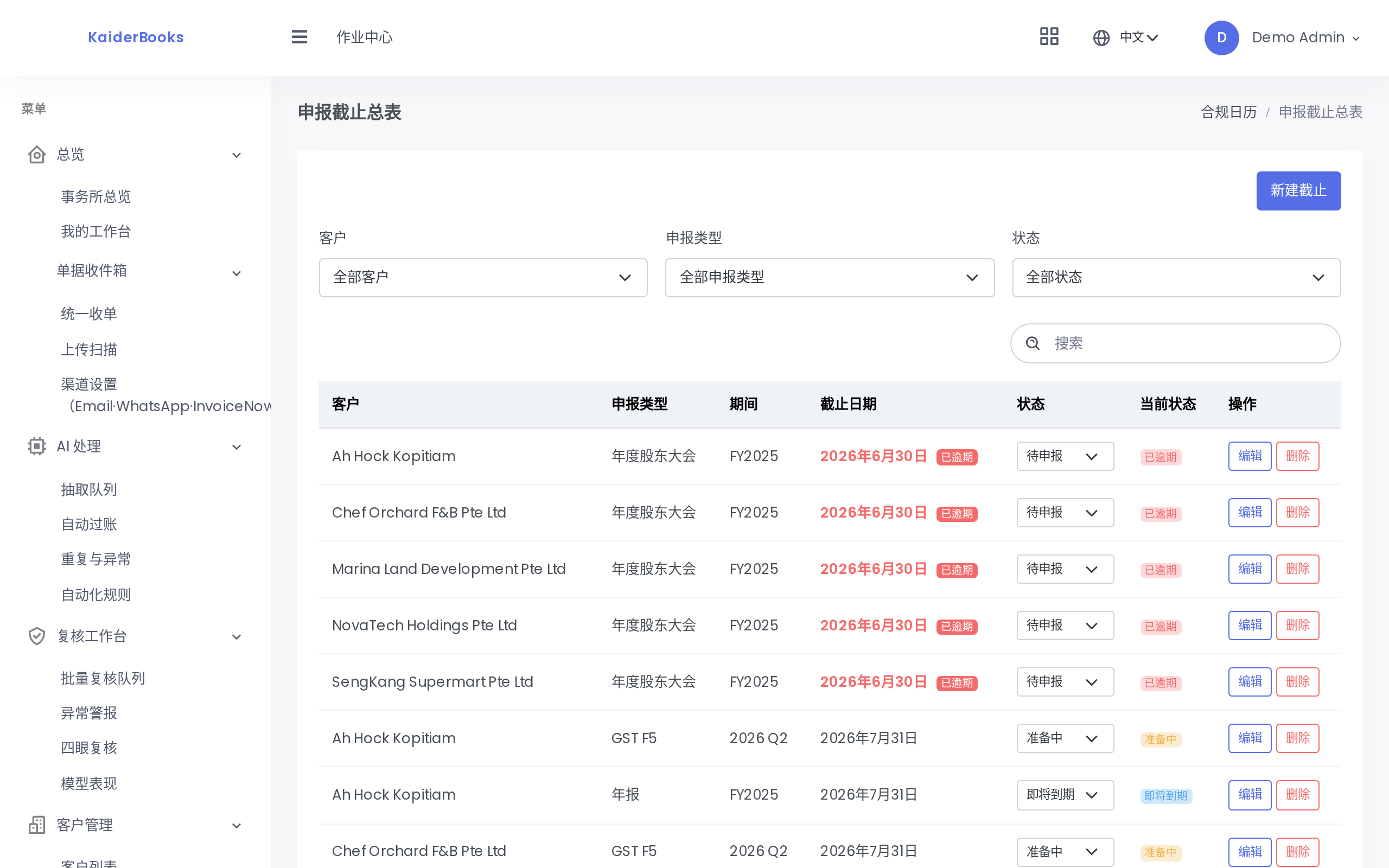The height and width of the screenshot is (868, 1389).
Task: Click the 复核工作台 shield icon
Action: [37, 636]
